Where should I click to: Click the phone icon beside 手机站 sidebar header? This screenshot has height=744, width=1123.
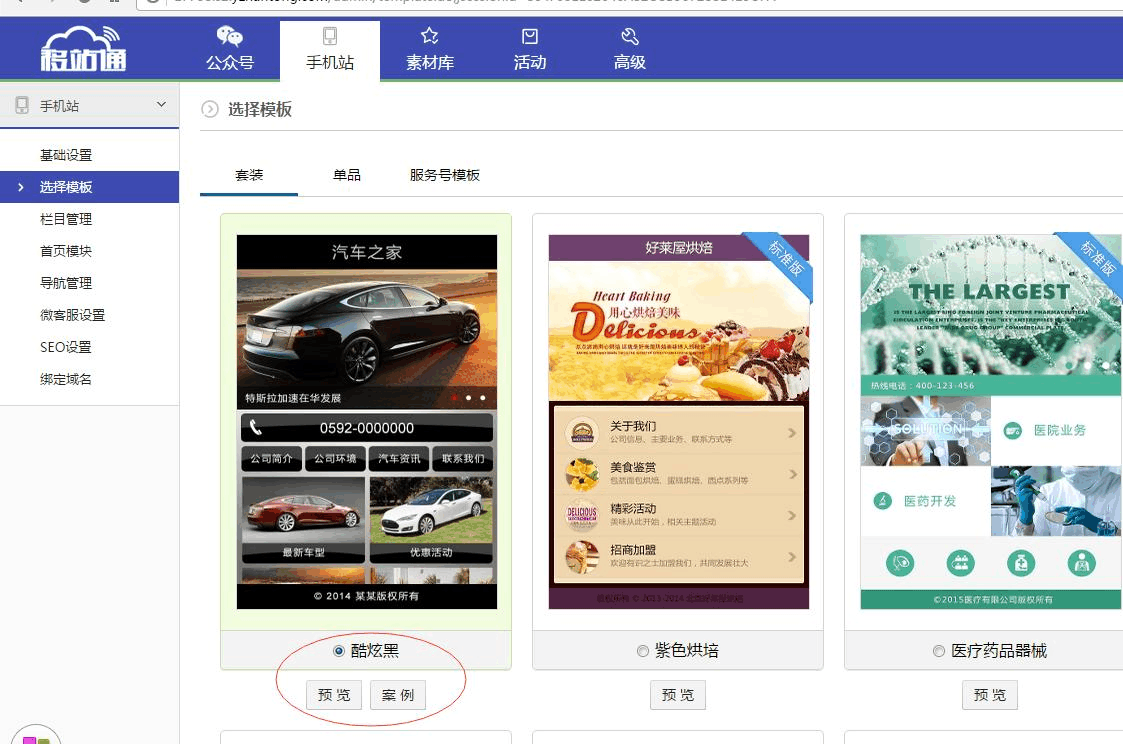pos(22,105)
